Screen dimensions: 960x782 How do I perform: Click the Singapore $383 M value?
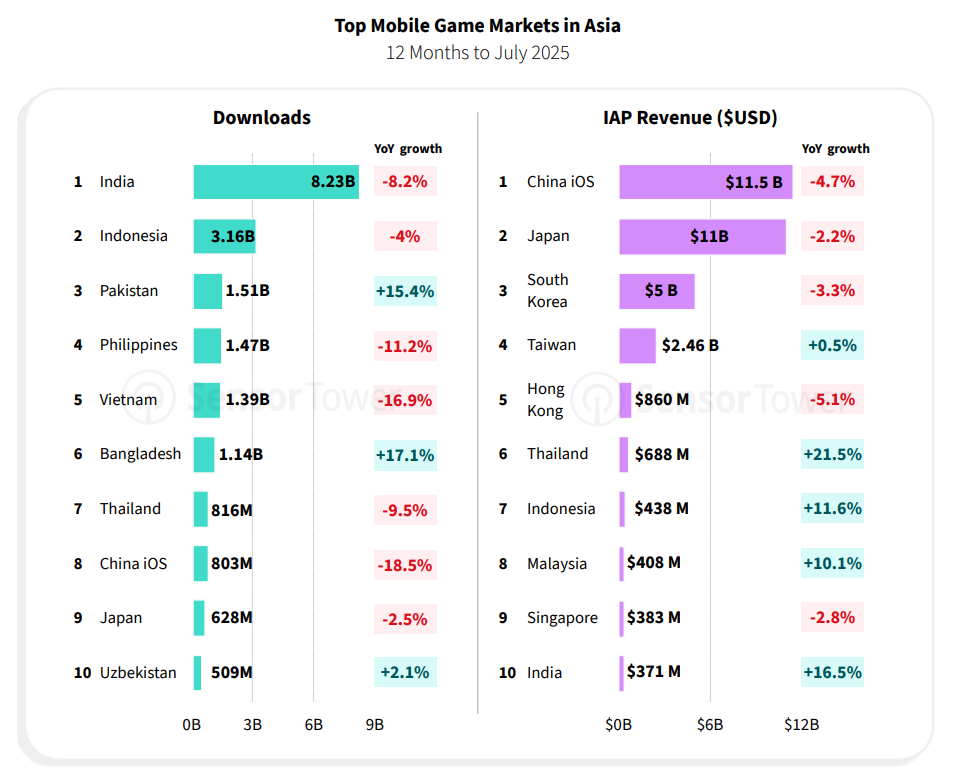coord(654,618)
